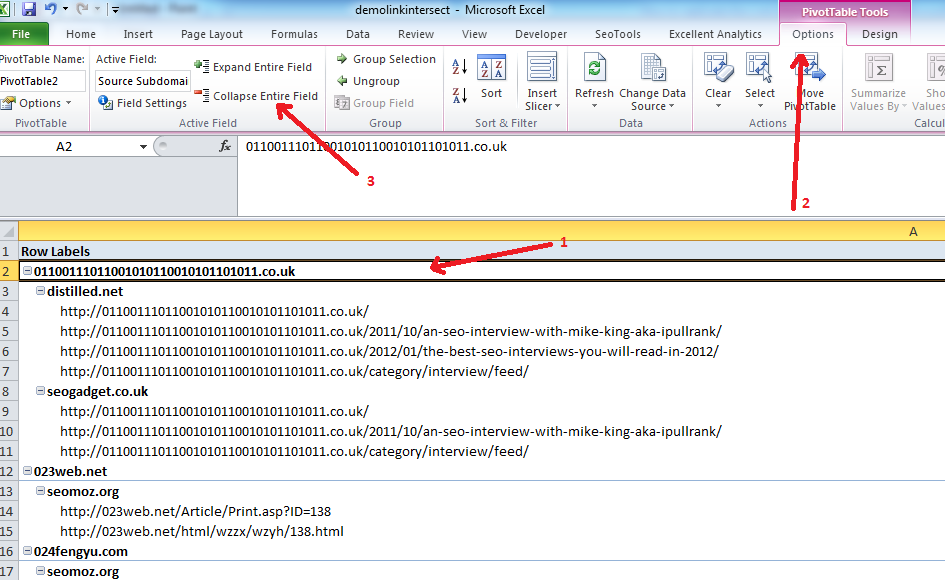The height and width of the screenshot is (580, 945).
Task: Click the Group Selection icon
Action: (x=385, y=58)
